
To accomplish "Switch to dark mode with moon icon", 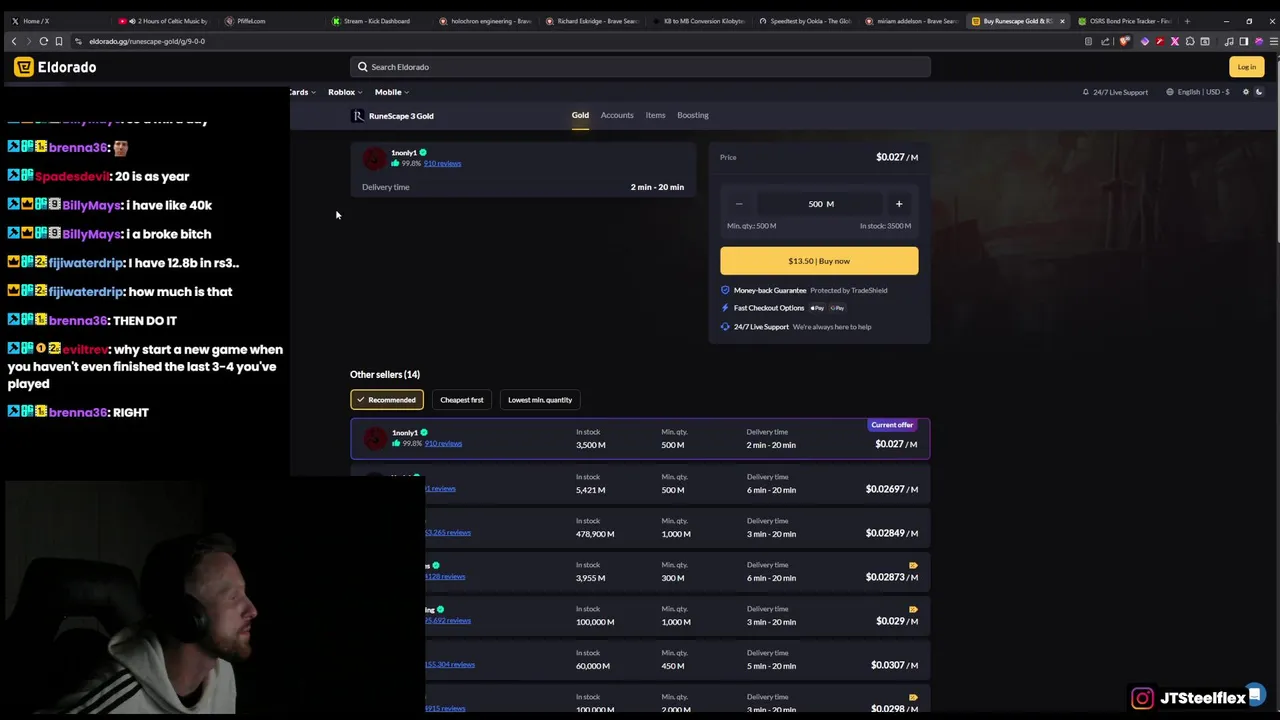I will tap(1259, 92).
